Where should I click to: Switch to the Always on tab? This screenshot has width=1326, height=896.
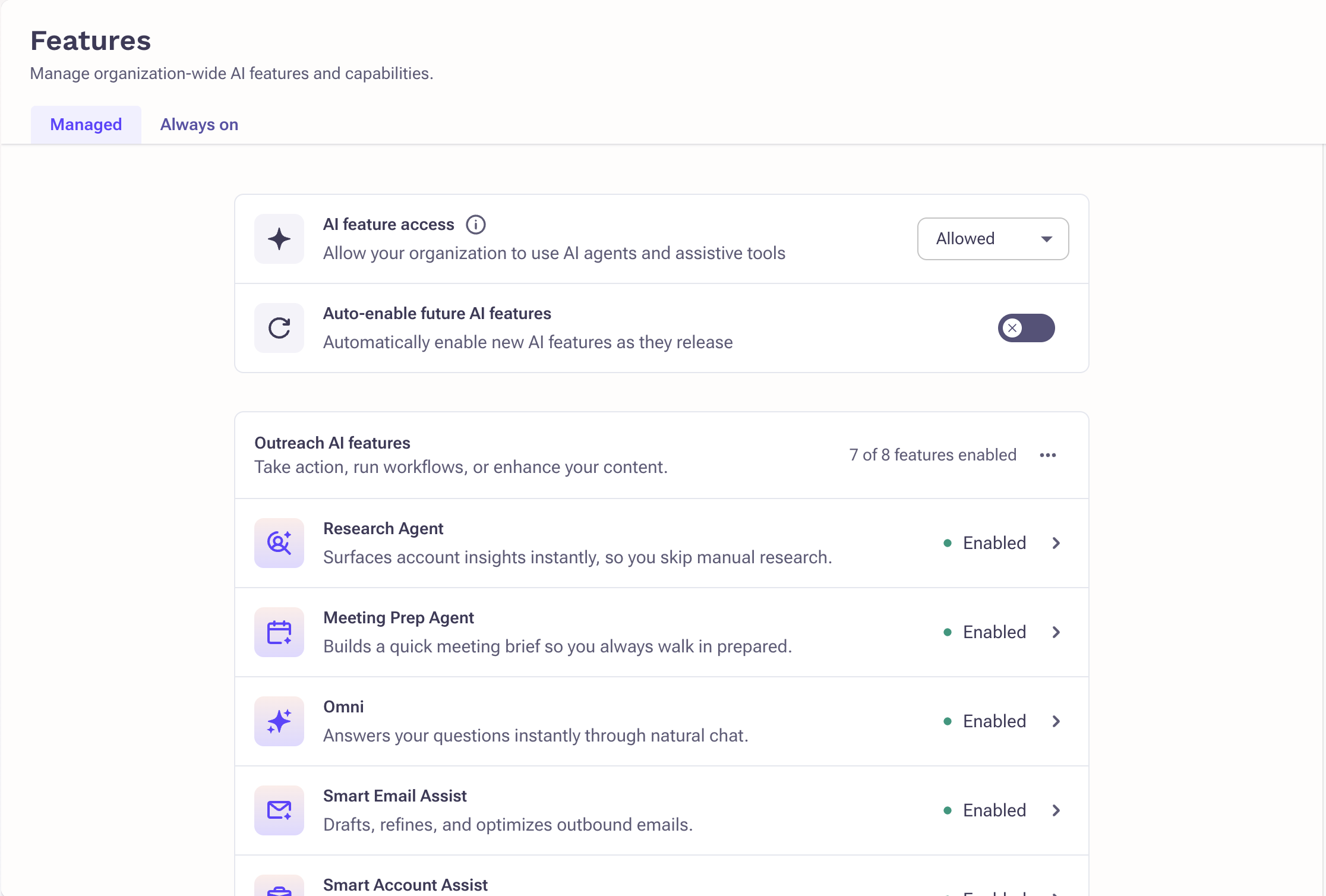coord(199,125)
